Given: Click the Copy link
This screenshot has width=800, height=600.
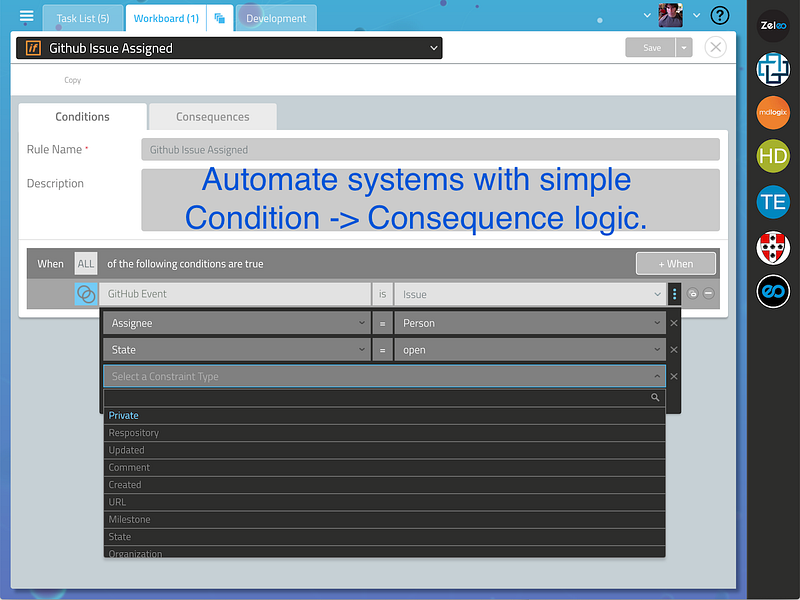Looking at the screenshot, I should (72, 80).
